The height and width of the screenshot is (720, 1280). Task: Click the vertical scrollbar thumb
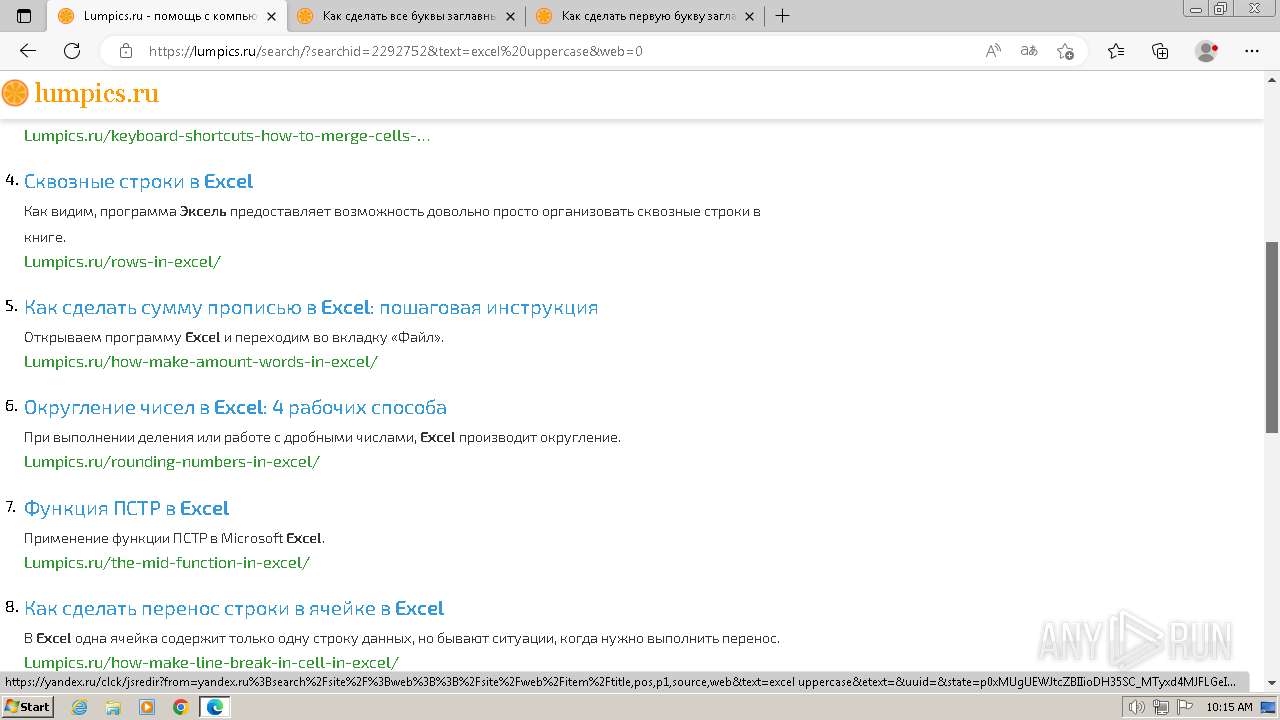click(x=1272, y=337)
